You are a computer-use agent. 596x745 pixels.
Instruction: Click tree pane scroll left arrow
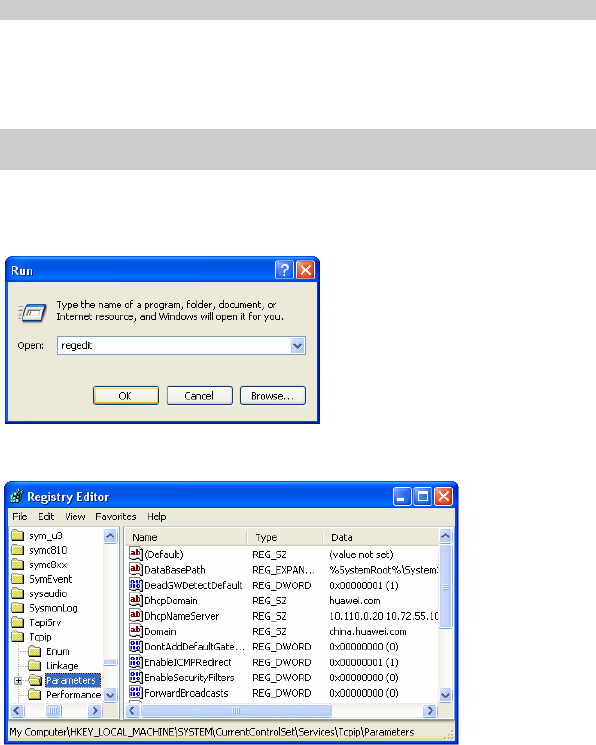click(18, 711)
